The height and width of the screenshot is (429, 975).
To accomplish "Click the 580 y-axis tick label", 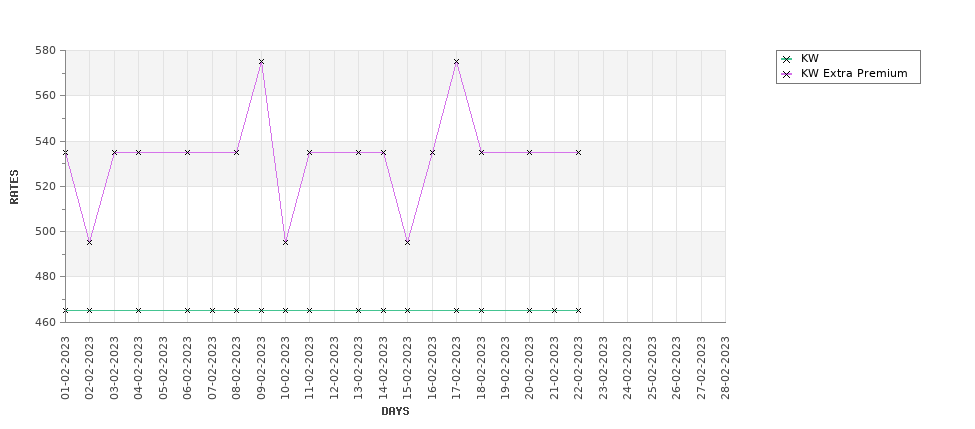I will pyautogui.click(x=47, y=50).
